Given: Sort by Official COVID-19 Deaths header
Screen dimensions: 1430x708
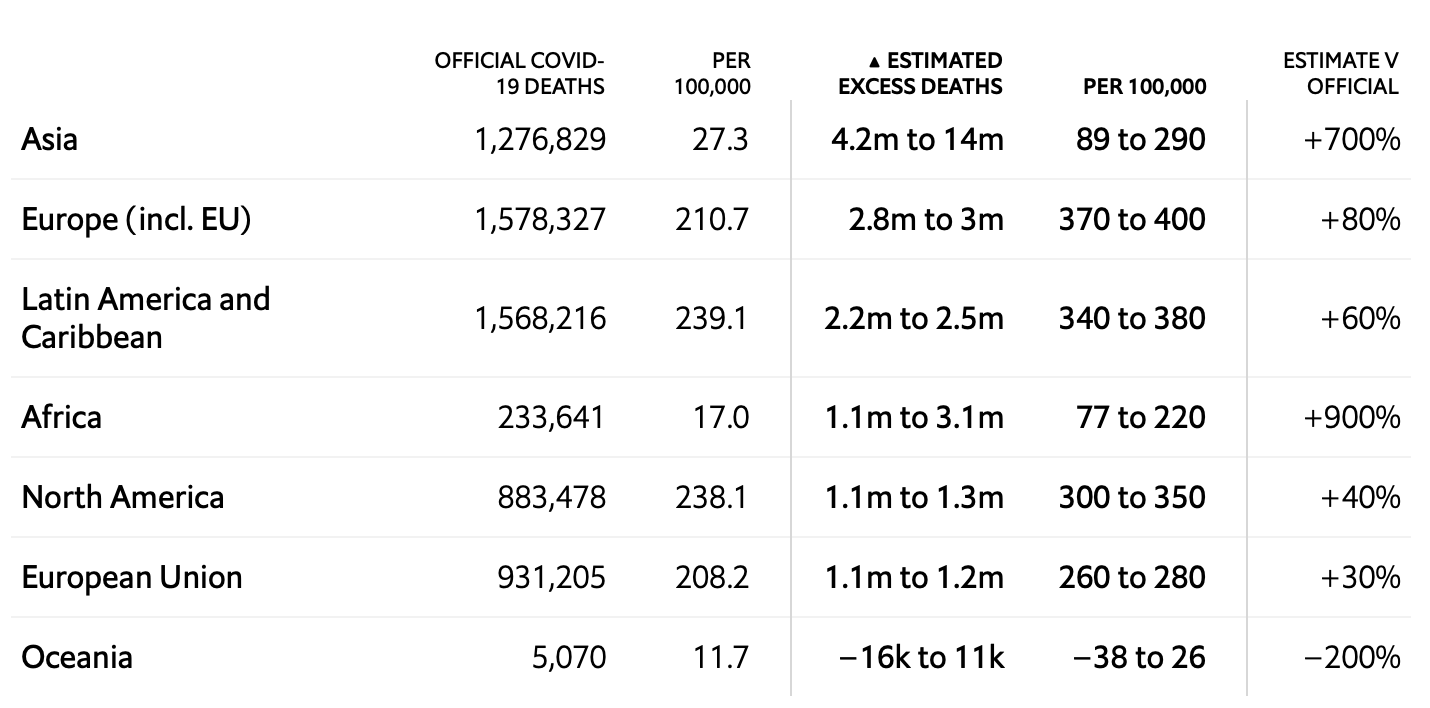Looking at the screenshot, I should tap(519, 74).
